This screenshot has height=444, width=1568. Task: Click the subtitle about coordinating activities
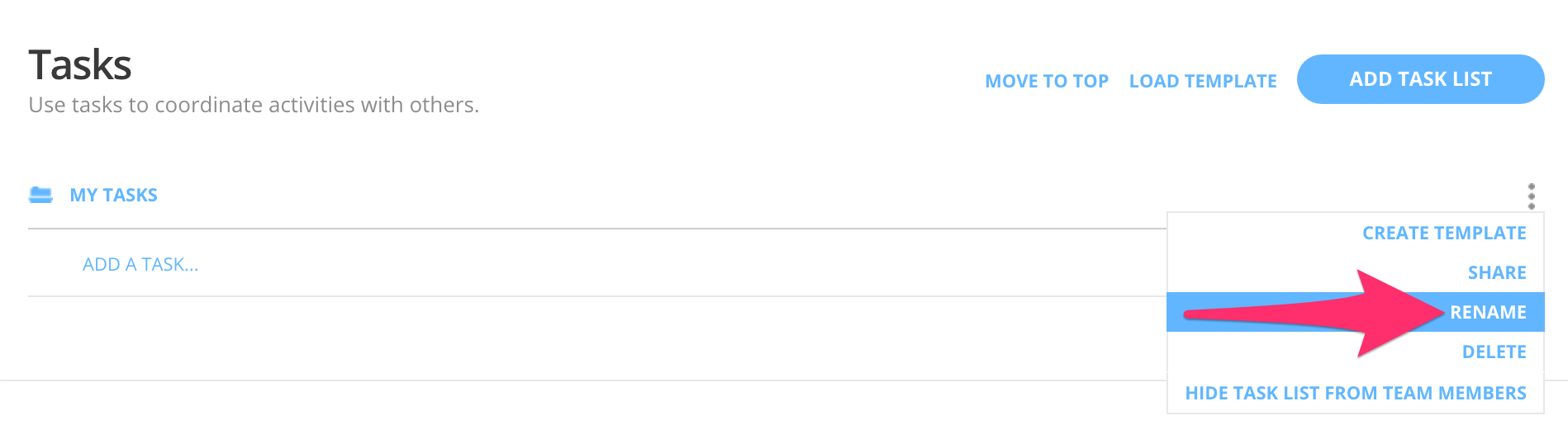tap(254, 105)
